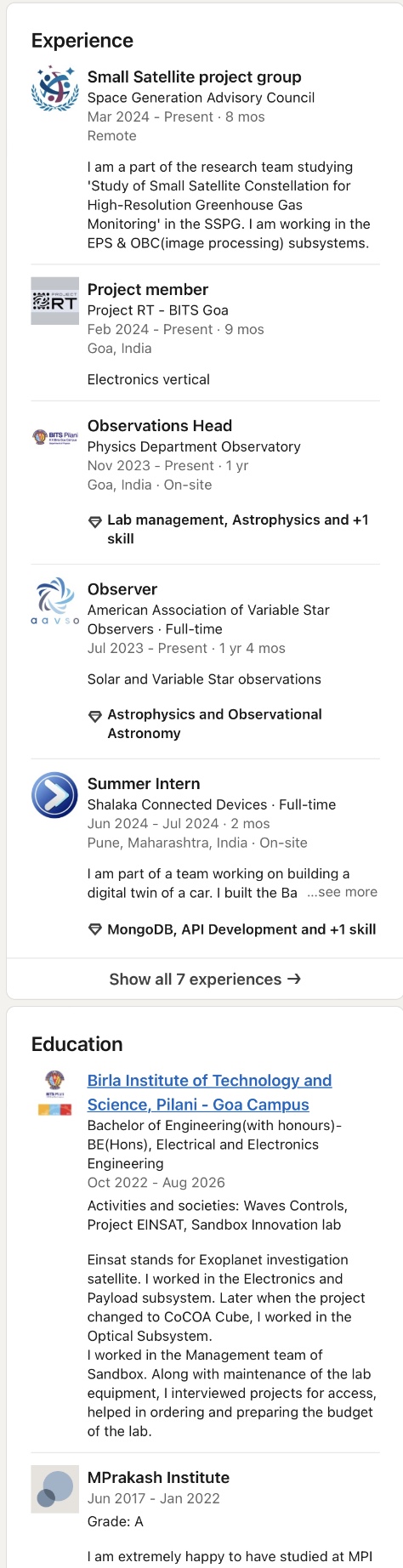
Task: Click the diamond icon beside MongoDB skills
Action: tap(95, 930)
